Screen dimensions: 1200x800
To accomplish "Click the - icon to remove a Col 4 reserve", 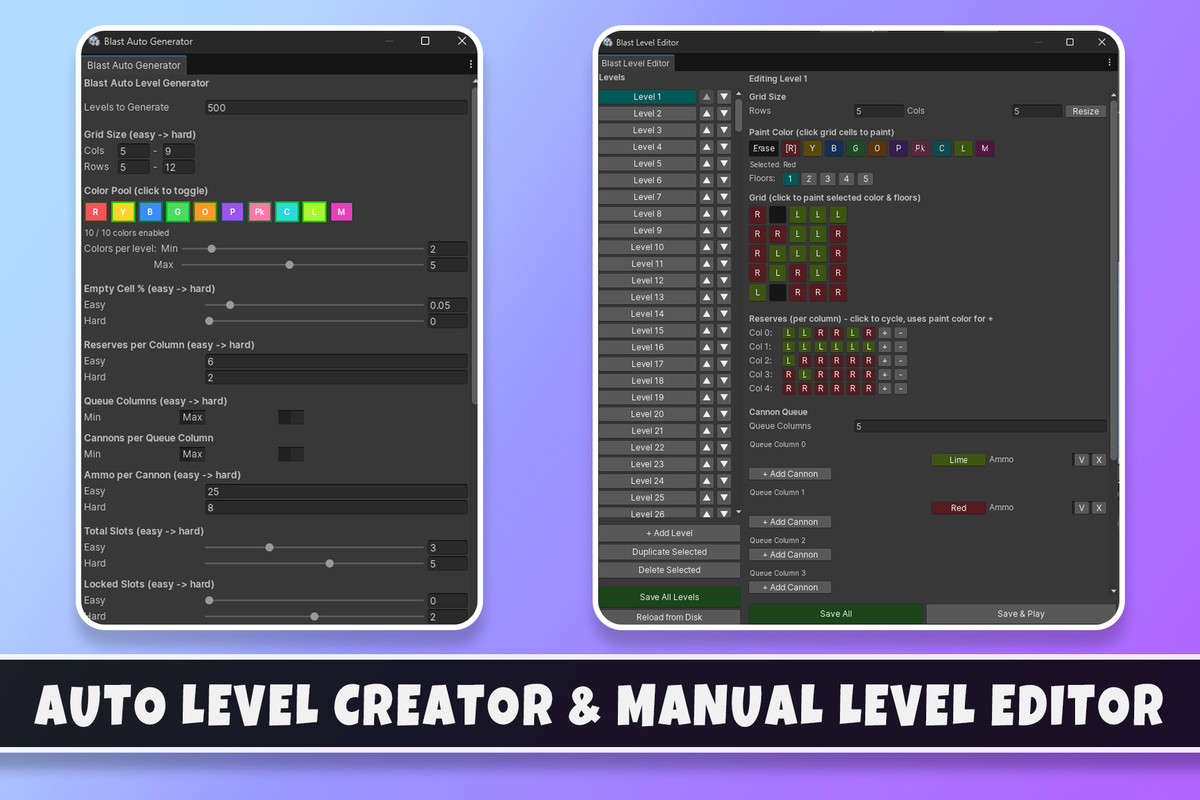I will point(900,389).
